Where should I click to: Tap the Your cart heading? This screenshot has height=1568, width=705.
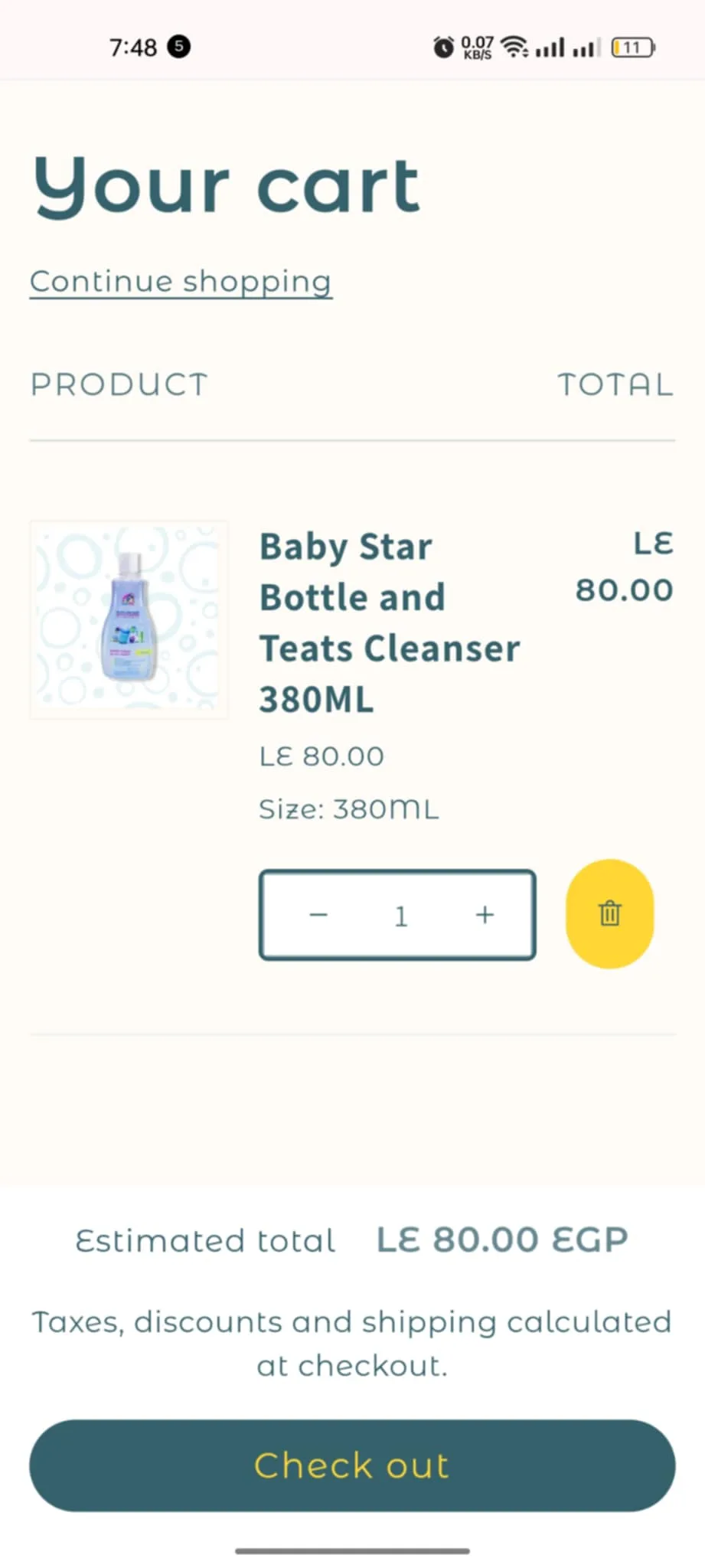pos(227,185)
